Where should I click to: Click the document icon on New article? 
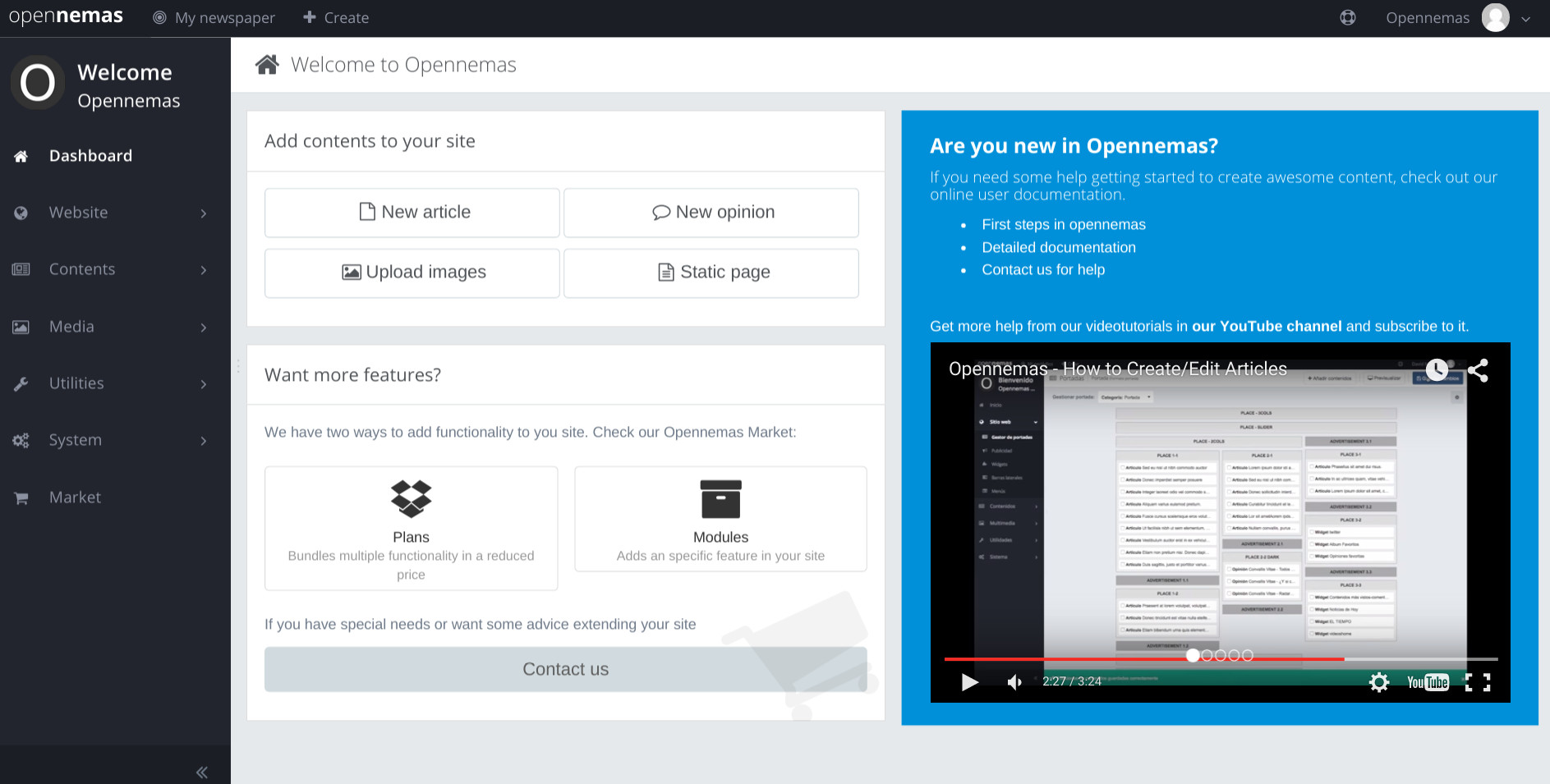pos(367,212)
